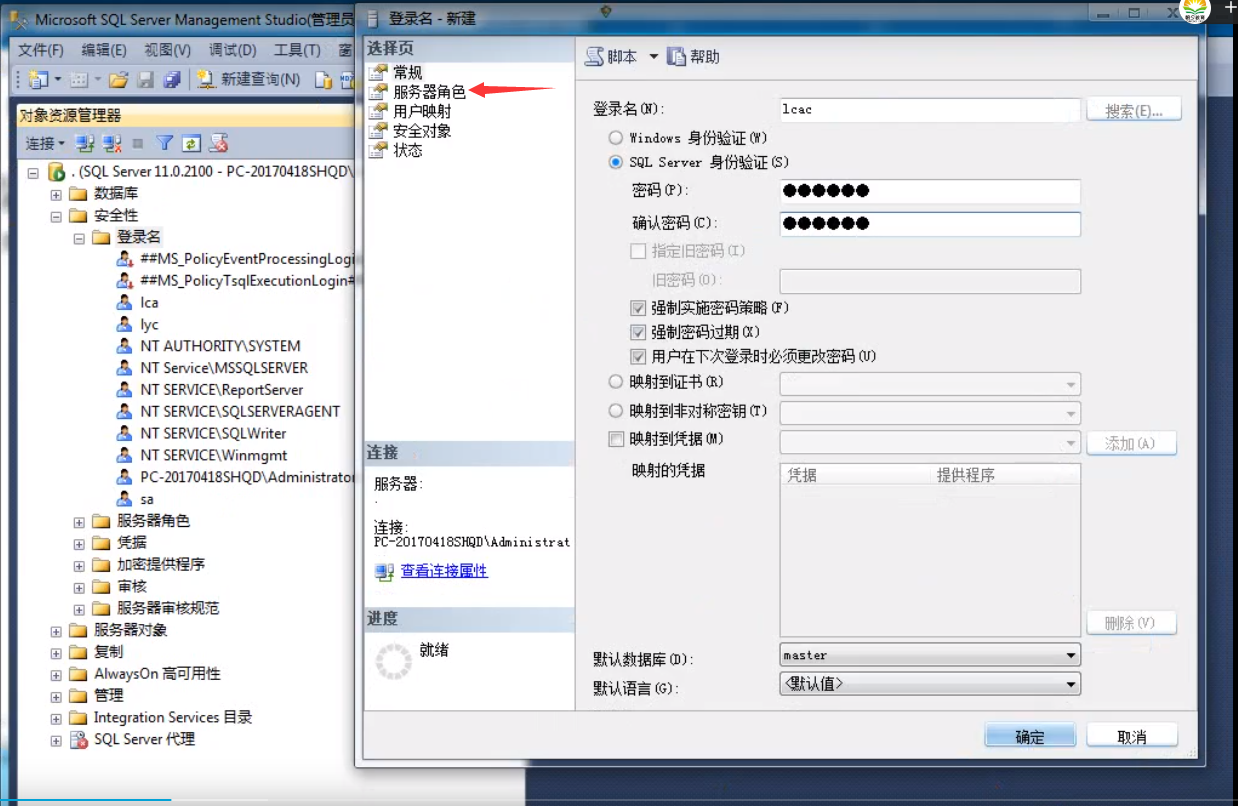
Task: Click the server node icon at tree root
Action: pyautogui.click(x=57, y=172)
